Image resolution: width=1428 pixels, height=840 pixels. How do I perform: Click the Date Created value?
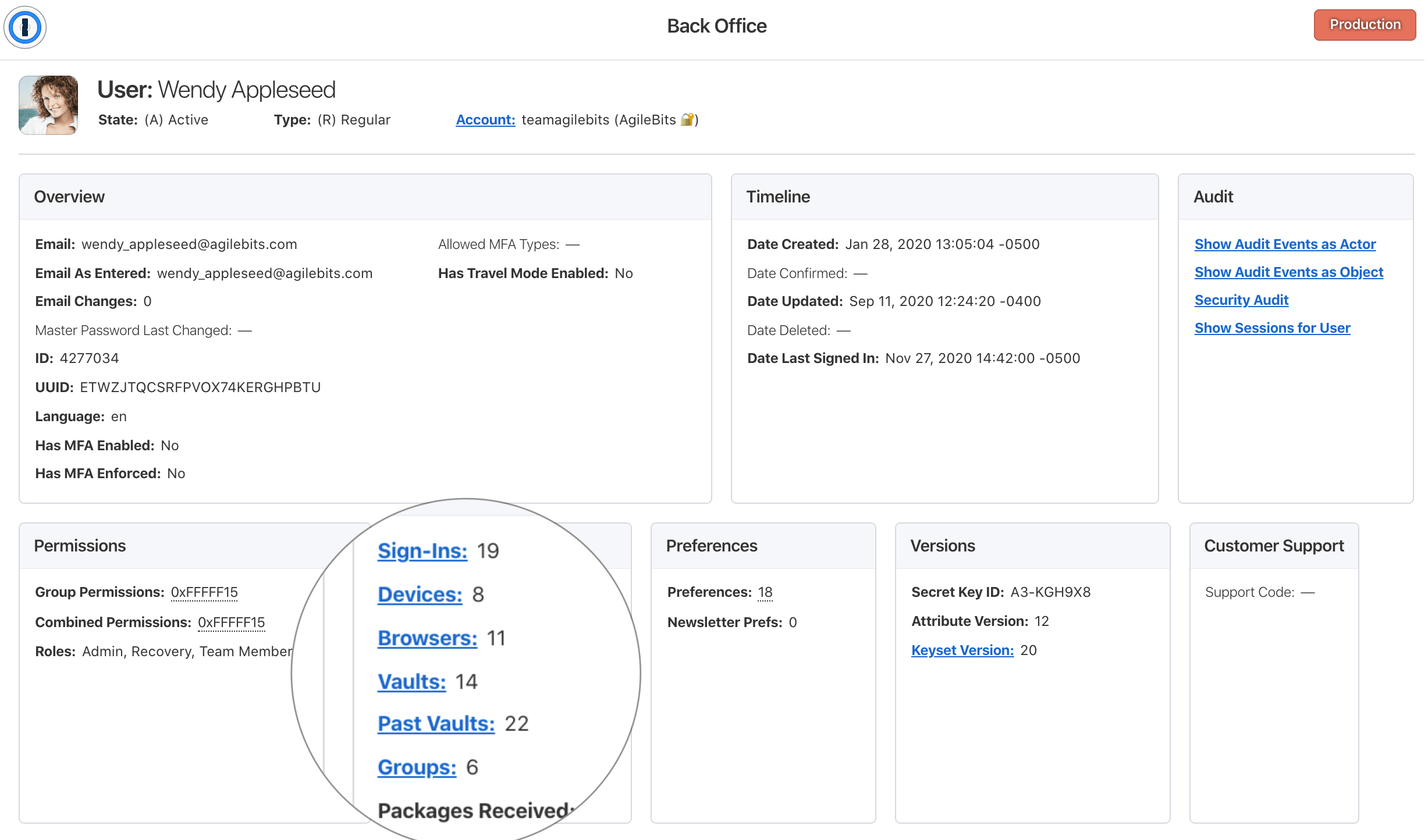click(942, 244)
